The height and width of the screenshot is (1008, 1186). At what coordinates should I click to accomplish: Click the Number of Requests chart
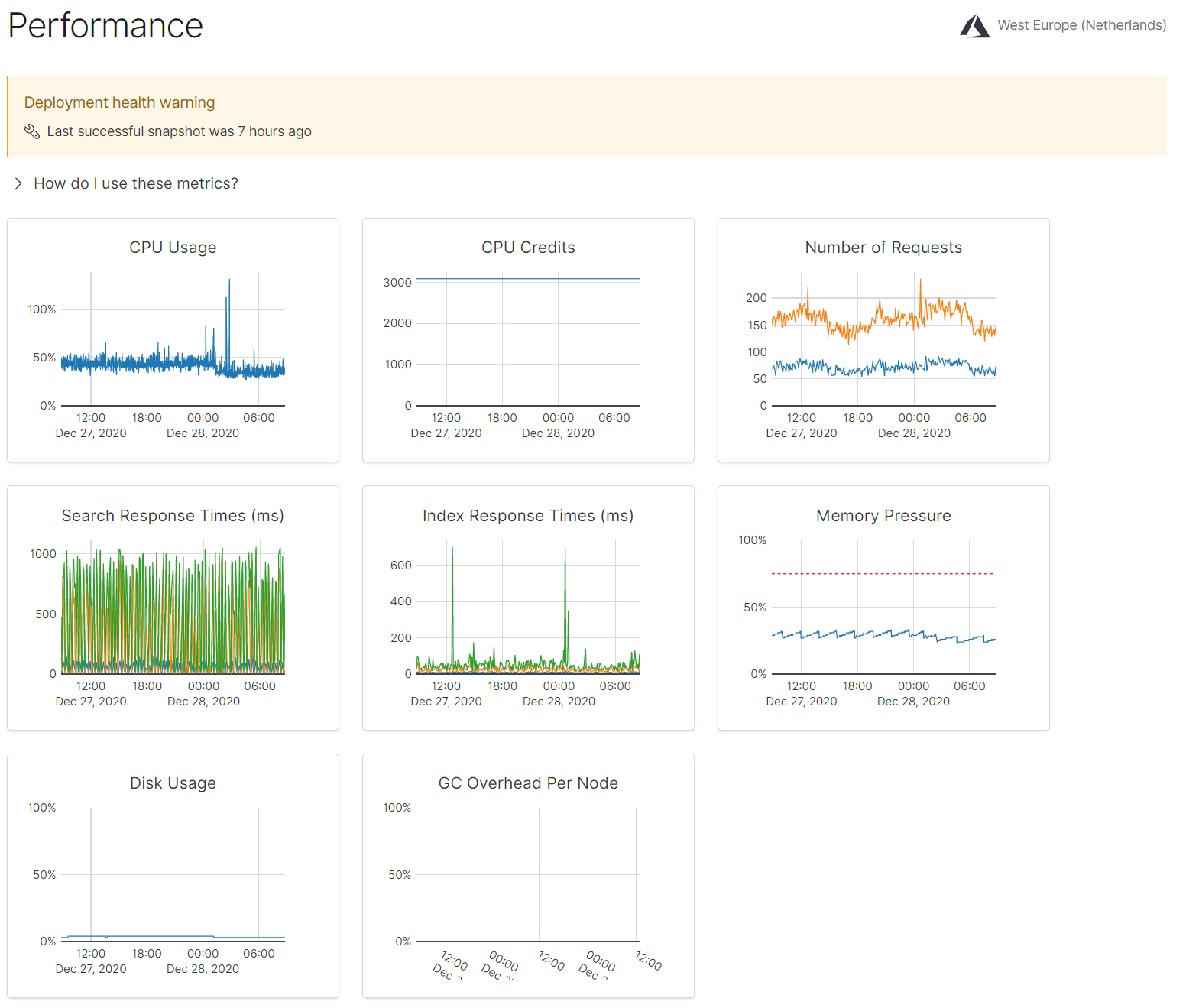883,344
